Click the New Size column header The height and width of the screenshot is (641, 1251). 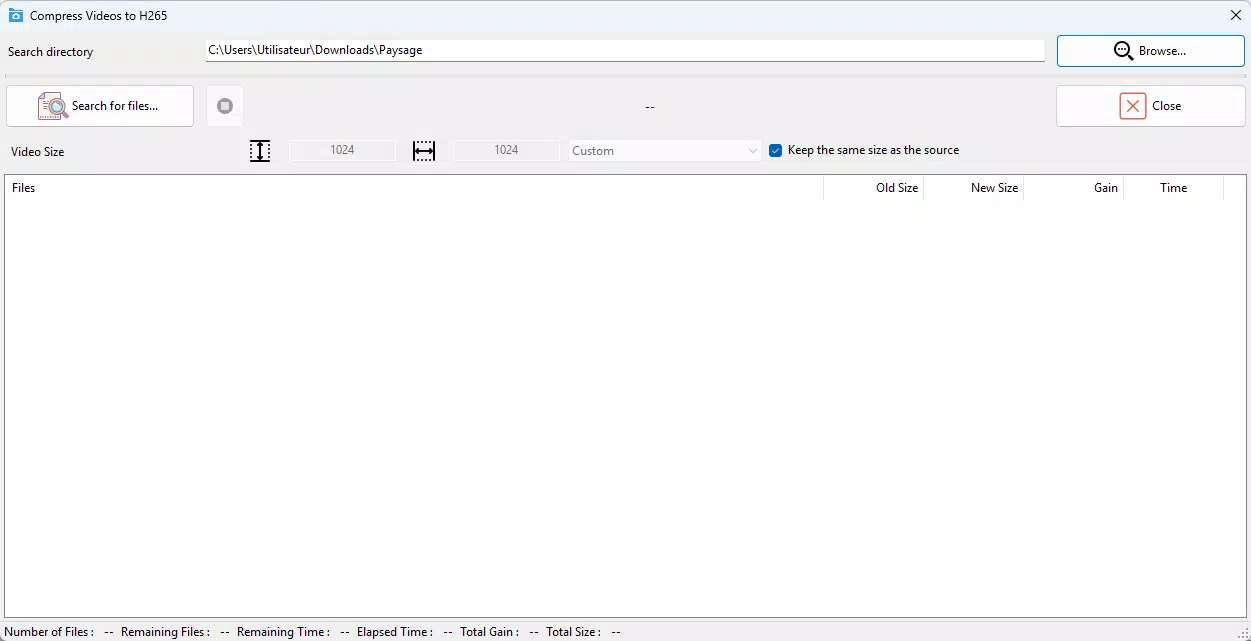[974, 188]
